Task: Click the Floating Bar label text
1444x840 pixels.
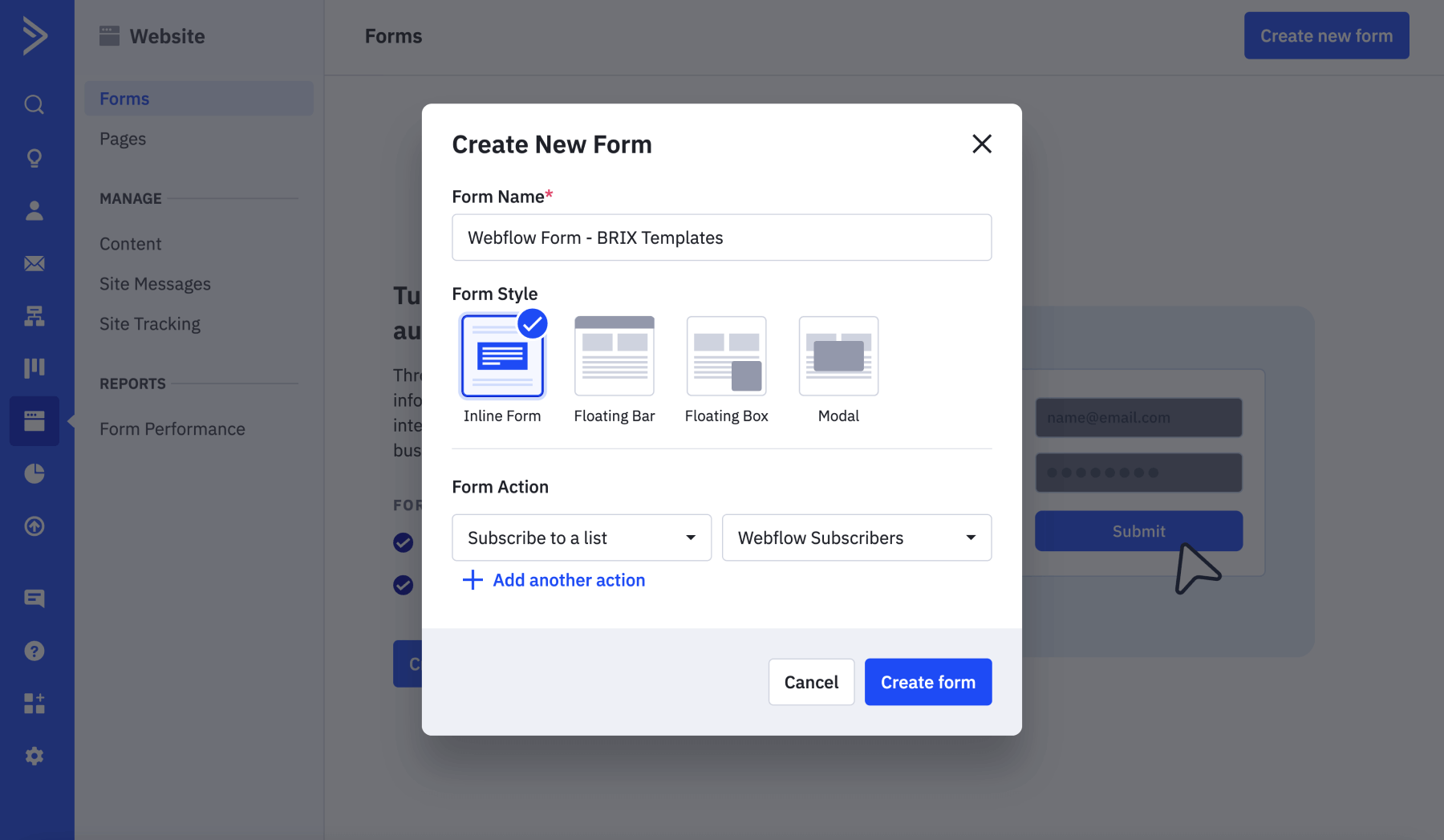Action: [x=615, y=416]
